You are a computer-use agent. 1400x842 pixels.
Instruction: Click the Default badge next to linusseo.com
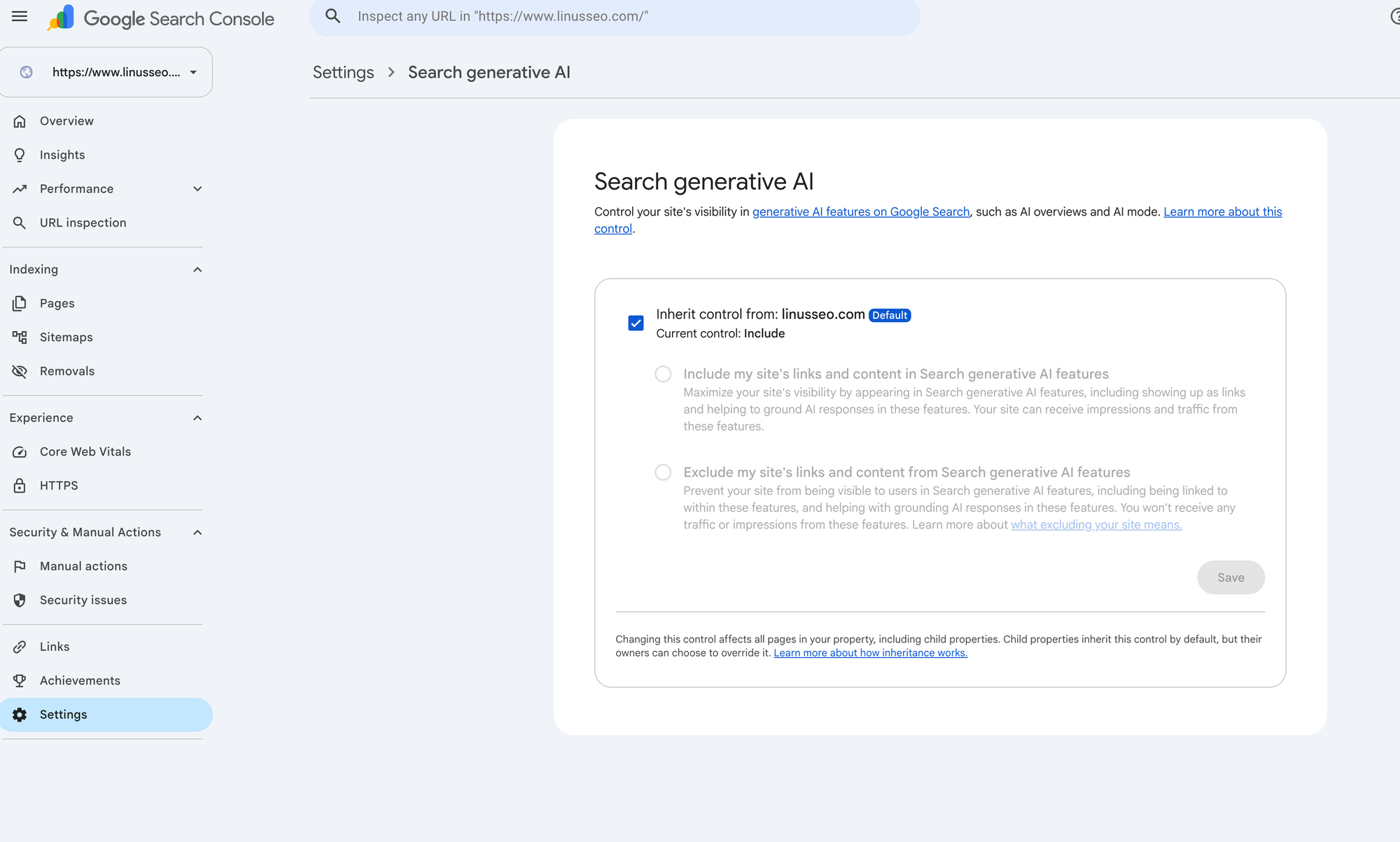click(890, 316)
